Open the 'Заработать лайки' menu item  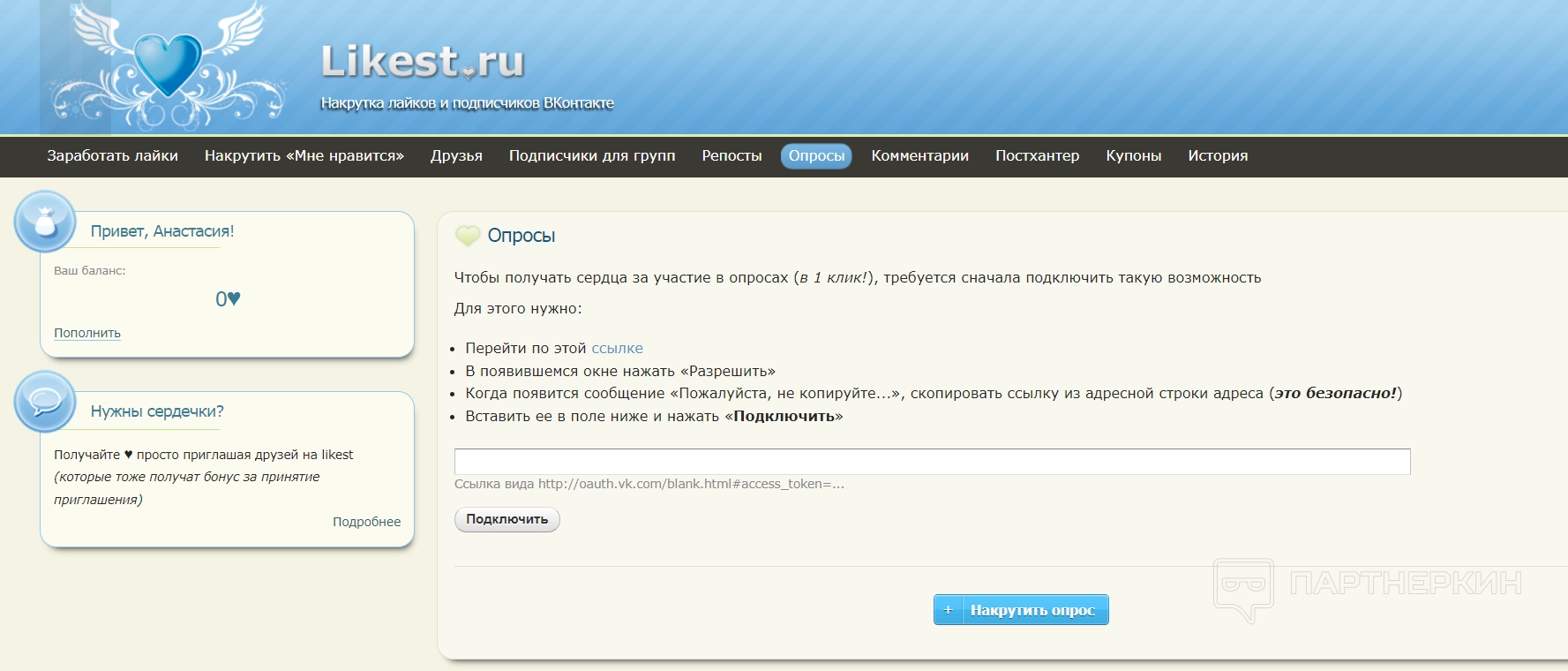tap(112, 156)
